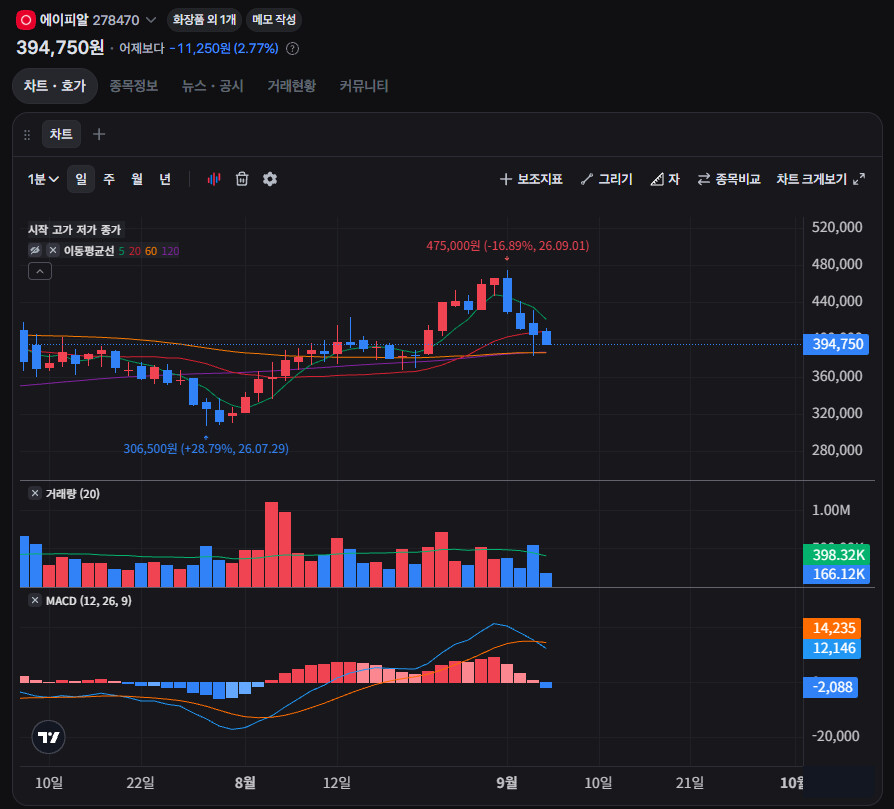This screenshot has height=809, width=894.
Task: Collapse the indicator legend with chevron up
Action: (40, 271)
